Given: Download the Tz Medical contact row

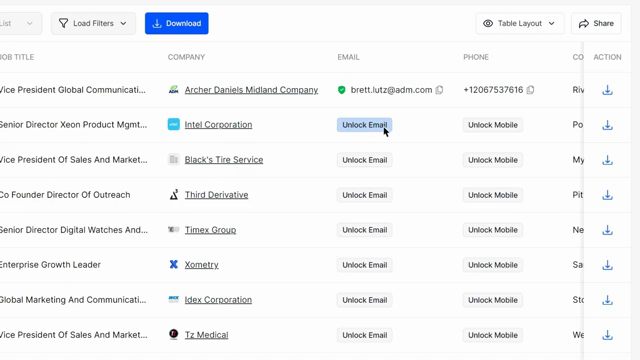Looking at the screenshot, I should point(607,335).
